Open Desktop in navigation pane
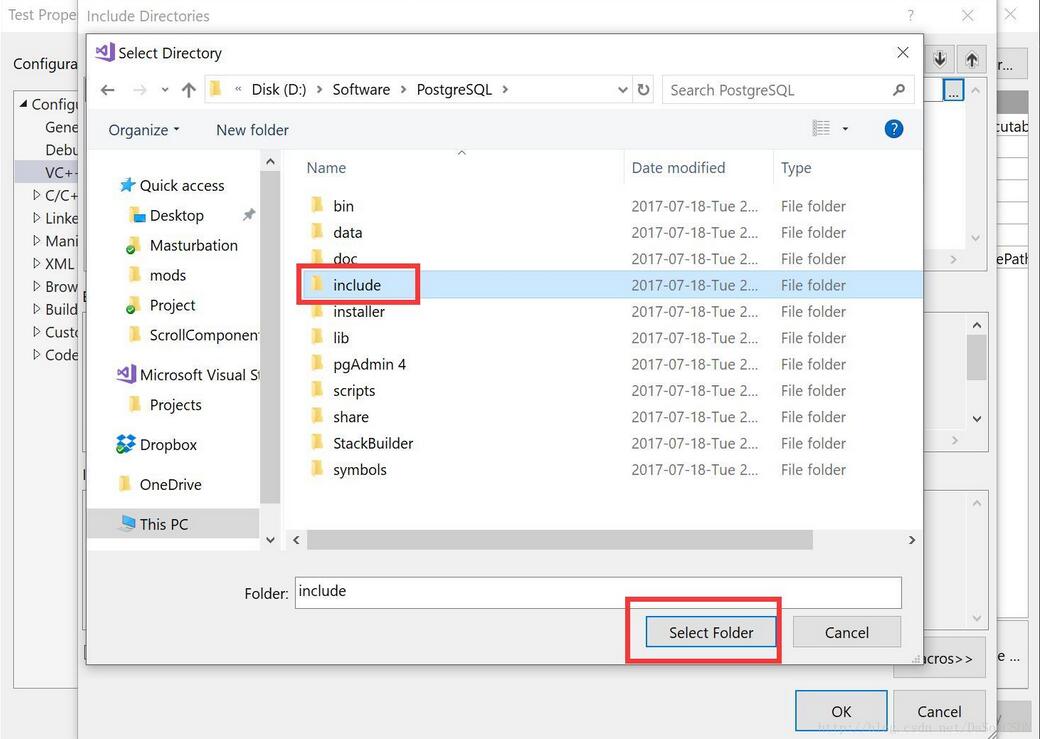The height and width of the screenshot is (739, 1041). pyautogui.click(x=176, y=216)
